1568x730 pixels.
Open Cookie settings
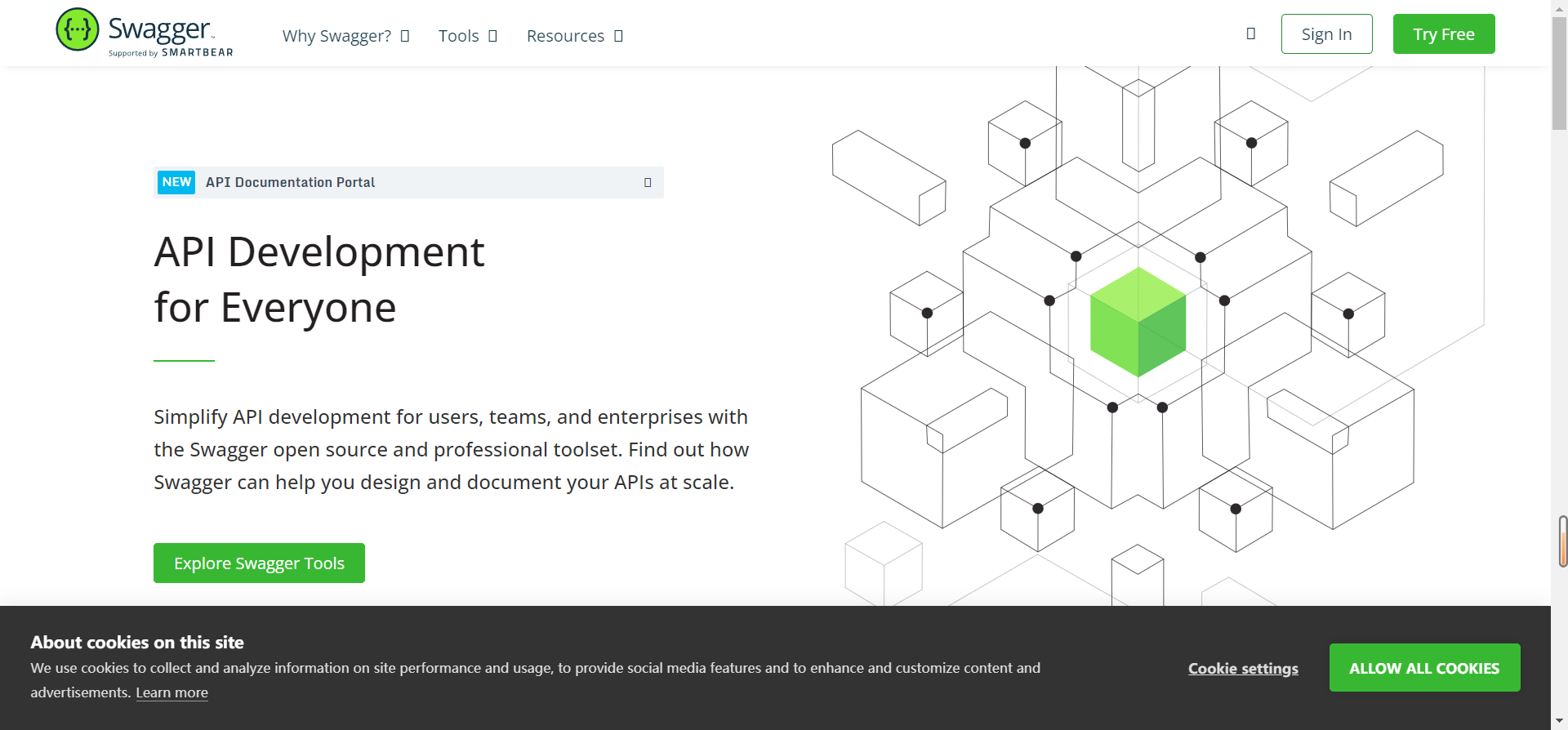(1243, 668)
